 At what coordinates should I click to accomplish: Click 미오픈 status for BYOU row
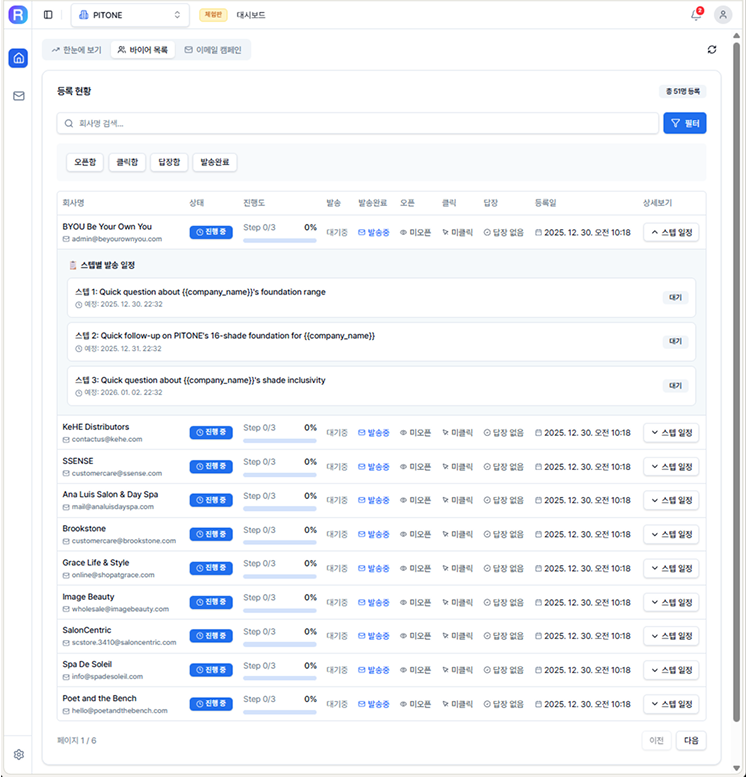[x=416, y=232]
